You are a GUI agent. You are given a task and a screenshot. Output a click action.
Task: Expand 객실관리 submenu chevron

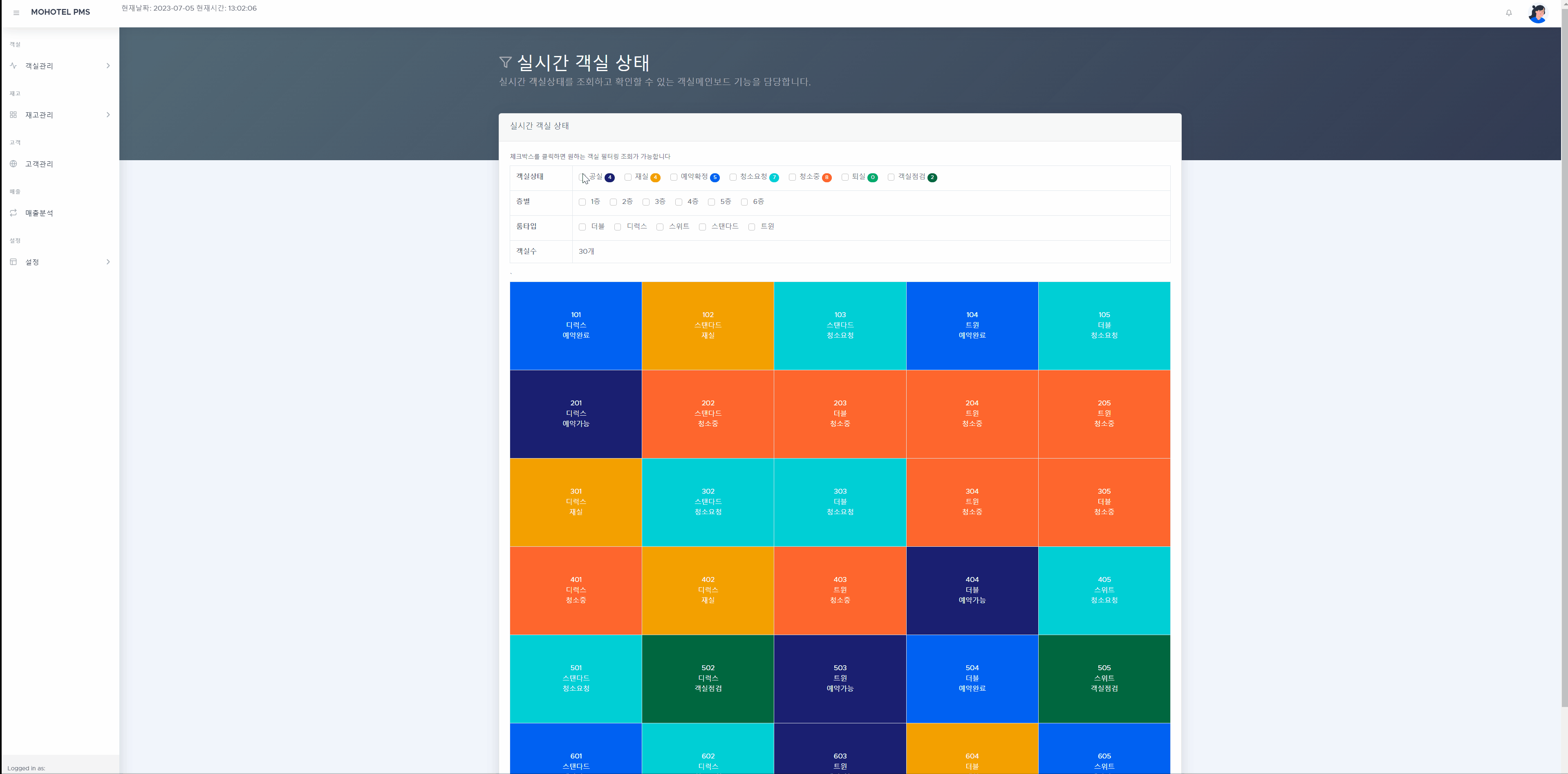[108, 66]
